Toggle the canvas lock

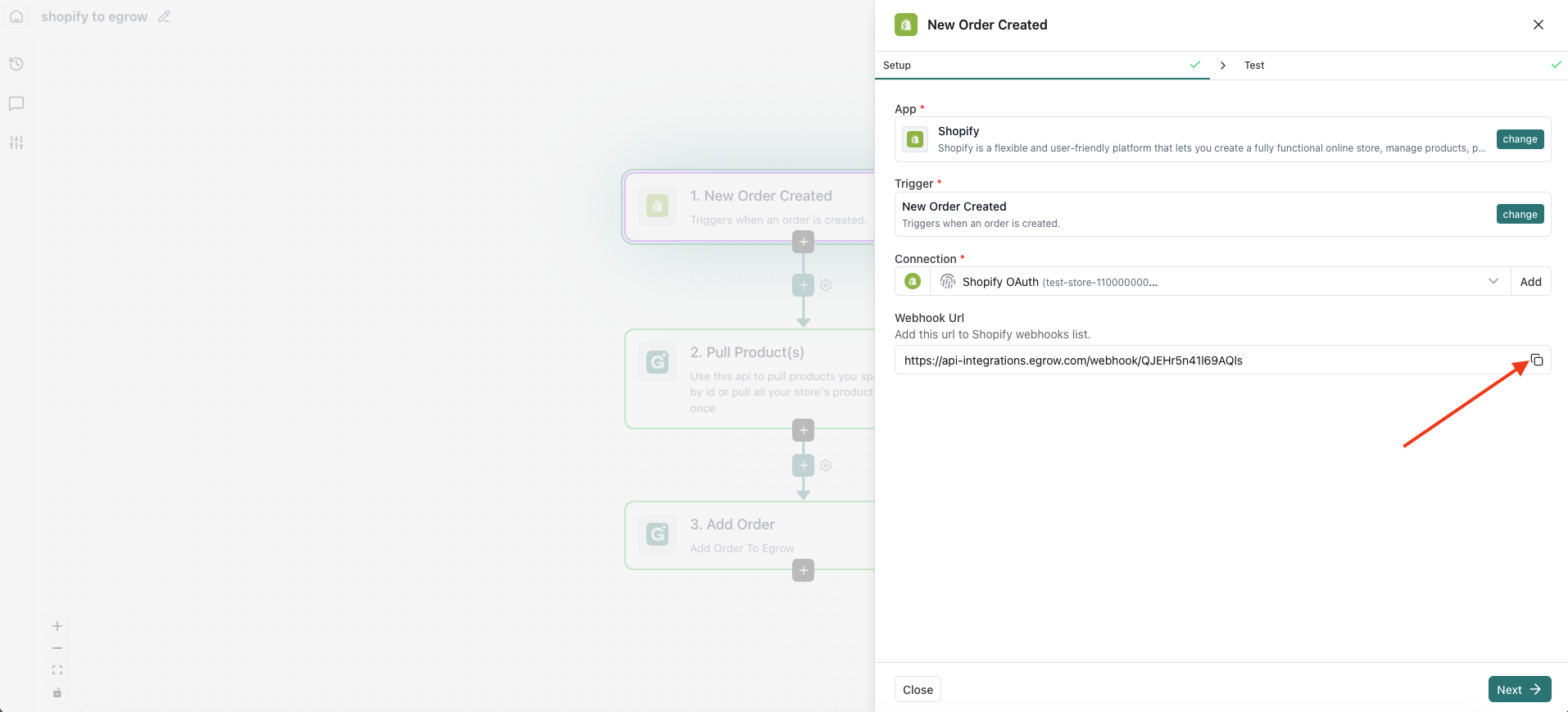coord(57,692)
